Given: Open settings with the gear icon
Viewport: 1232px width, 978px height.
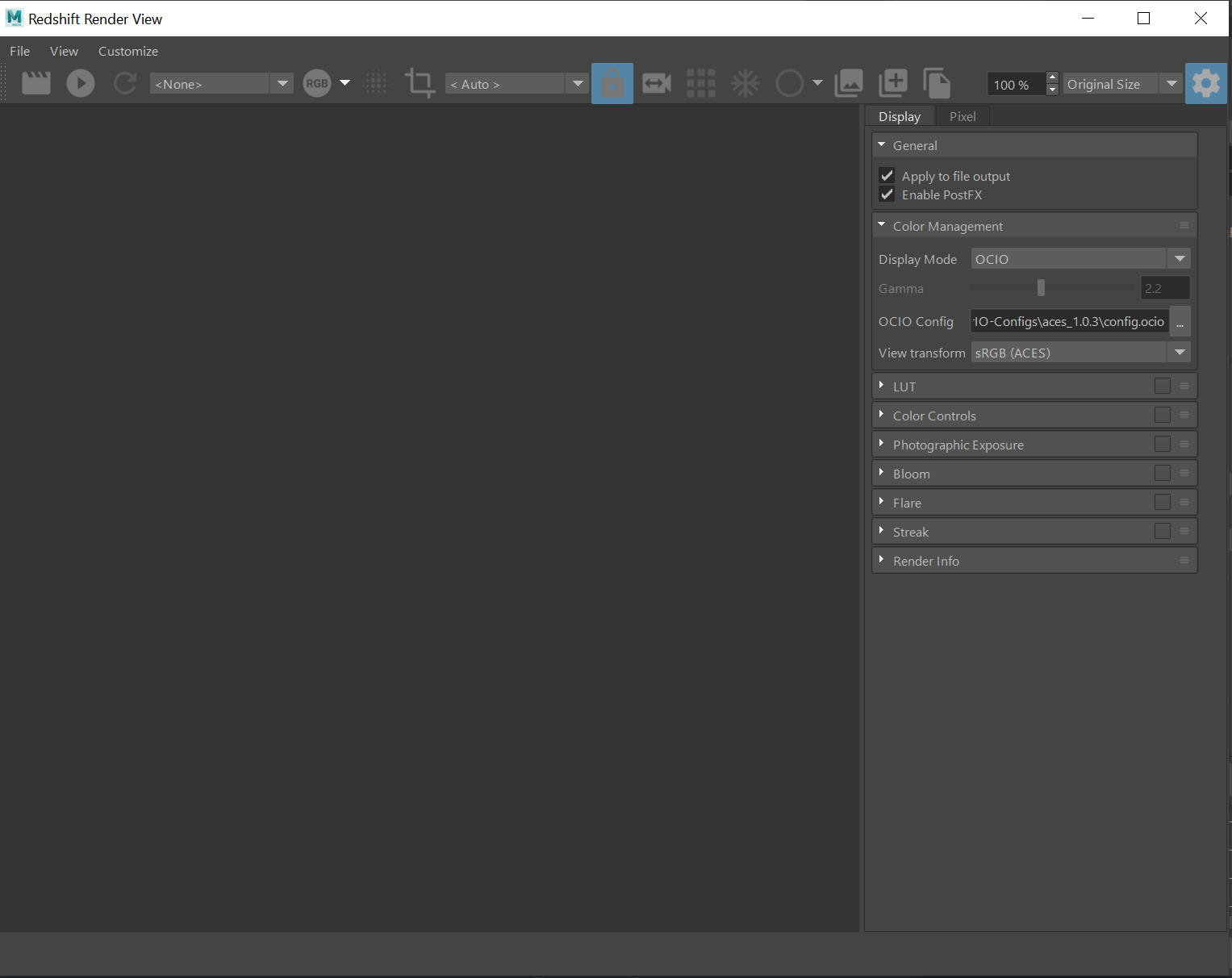Looking at the screenshot, I should (x=1205, y=83).
